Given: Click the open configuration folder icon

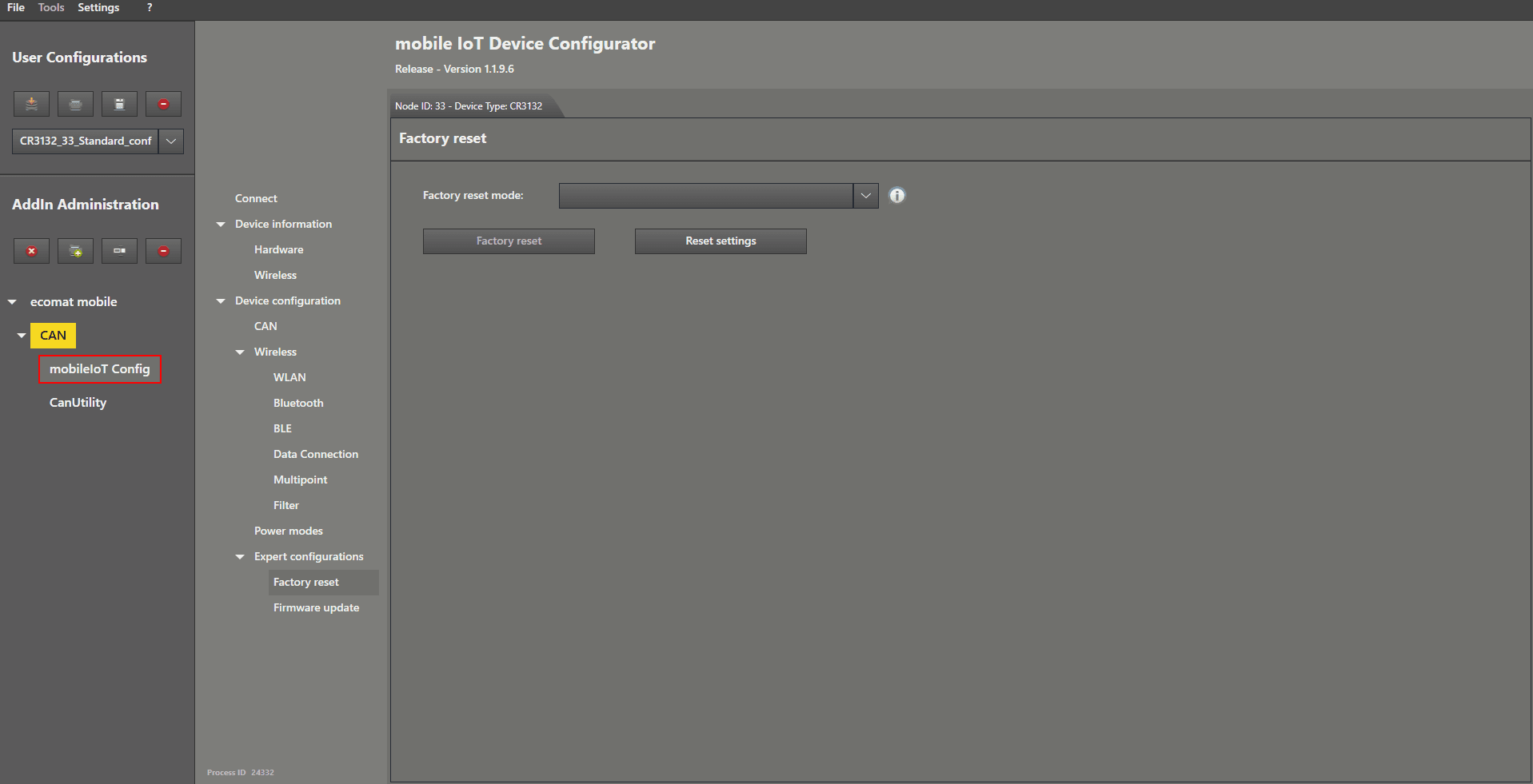Looking at the screenshot, I should 75,104.
